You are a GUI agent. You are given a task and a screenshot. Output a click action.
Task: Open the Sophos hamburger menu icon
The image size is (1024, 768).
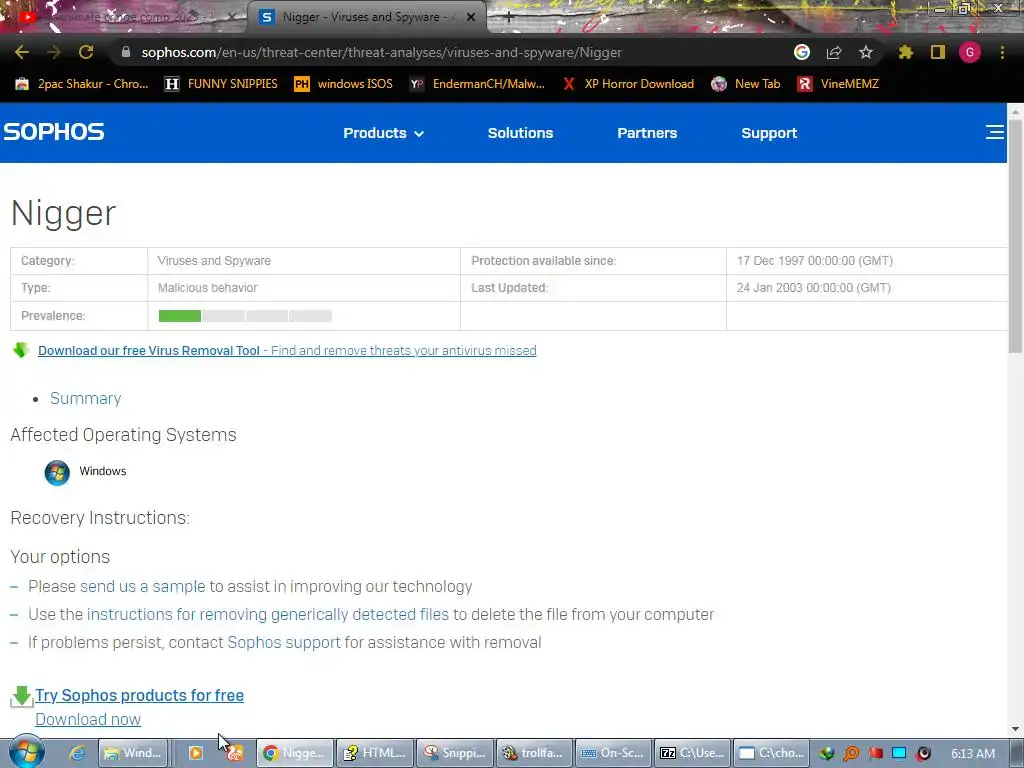(995, 132)
